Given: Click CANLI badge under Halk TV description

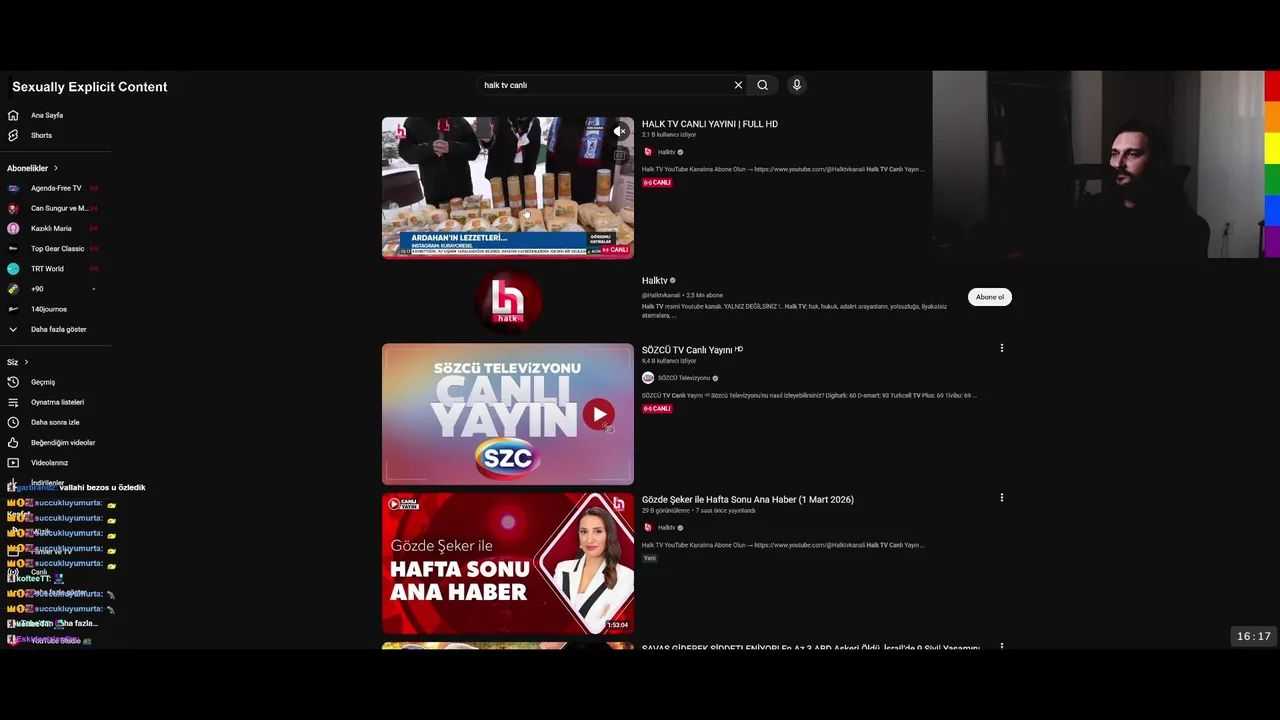Looking at the screenshot, I should coord(657,183).
